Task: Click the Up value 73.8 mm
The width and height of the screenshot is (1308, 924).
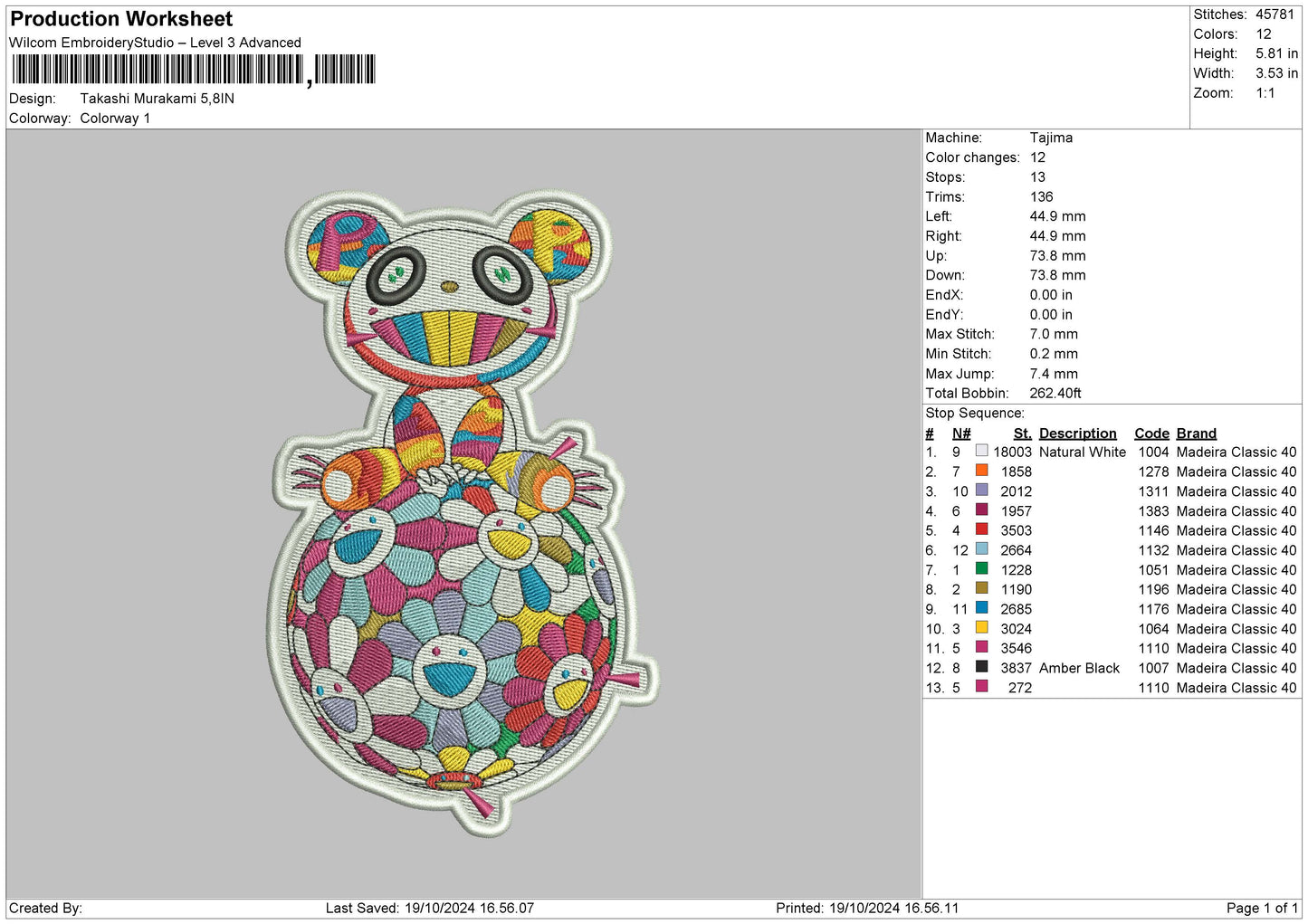Action: (1057, 256)
